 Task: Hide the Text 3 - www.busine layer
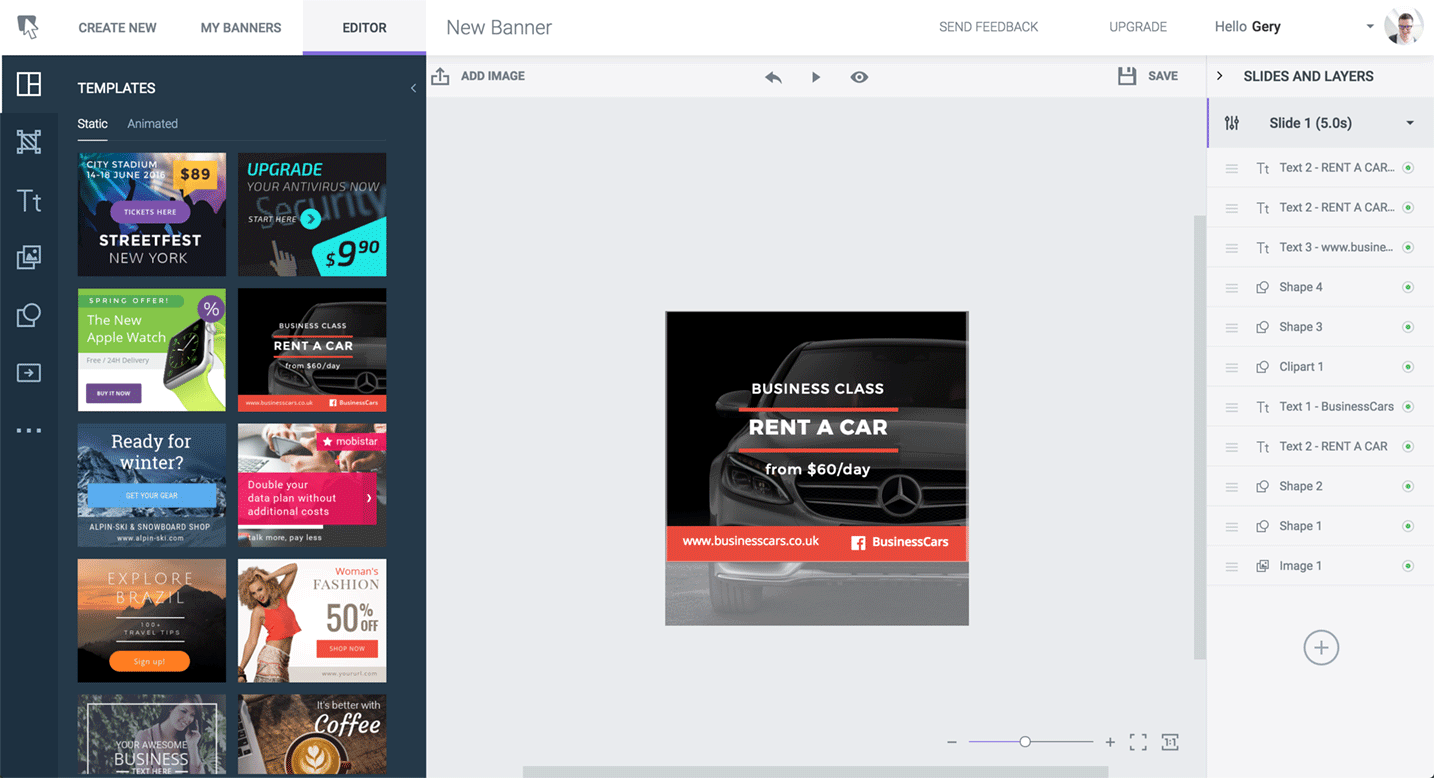point(1408,248)
